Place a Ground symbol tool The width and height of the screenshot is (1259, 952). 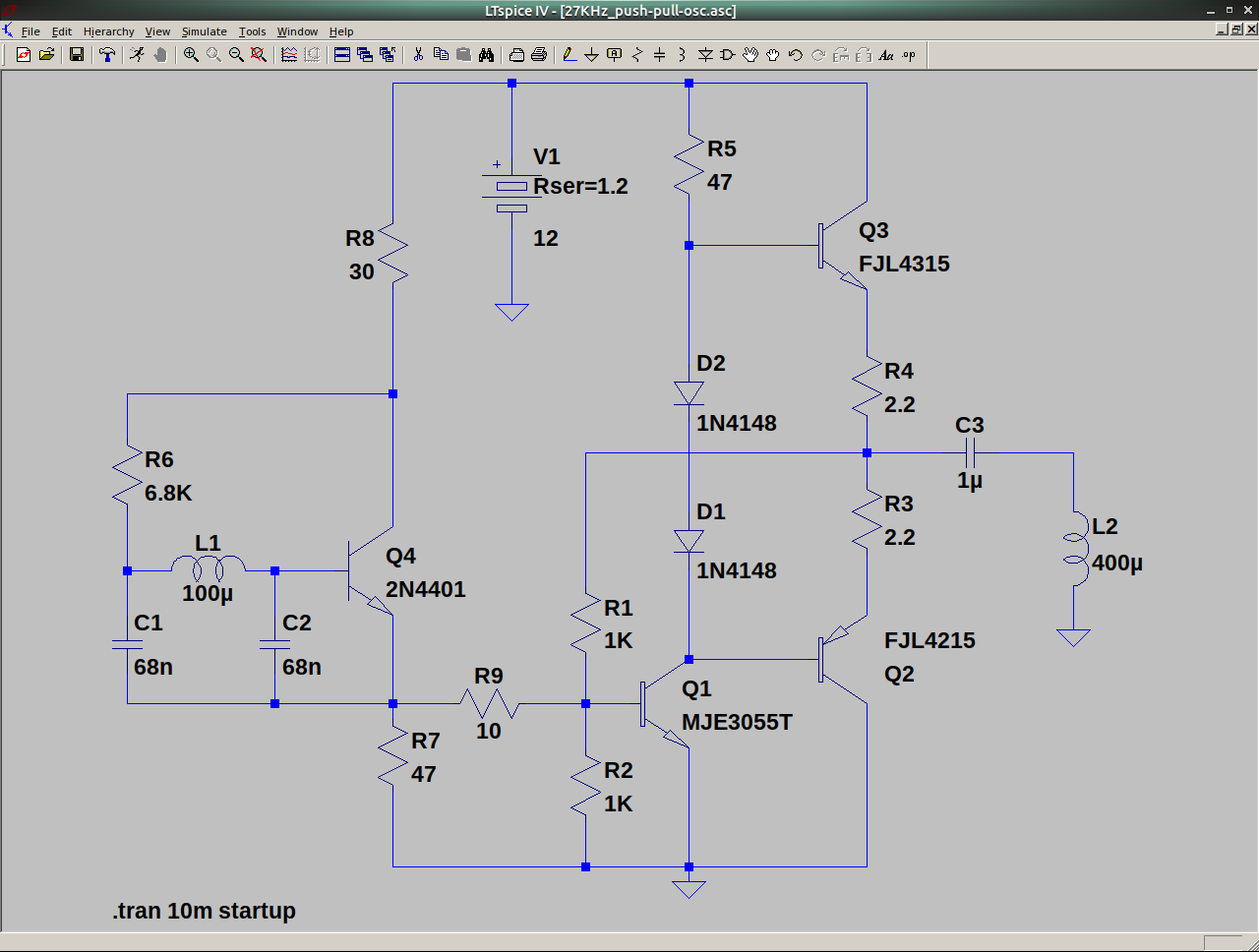pyautogui.click(x=592, y=55)
